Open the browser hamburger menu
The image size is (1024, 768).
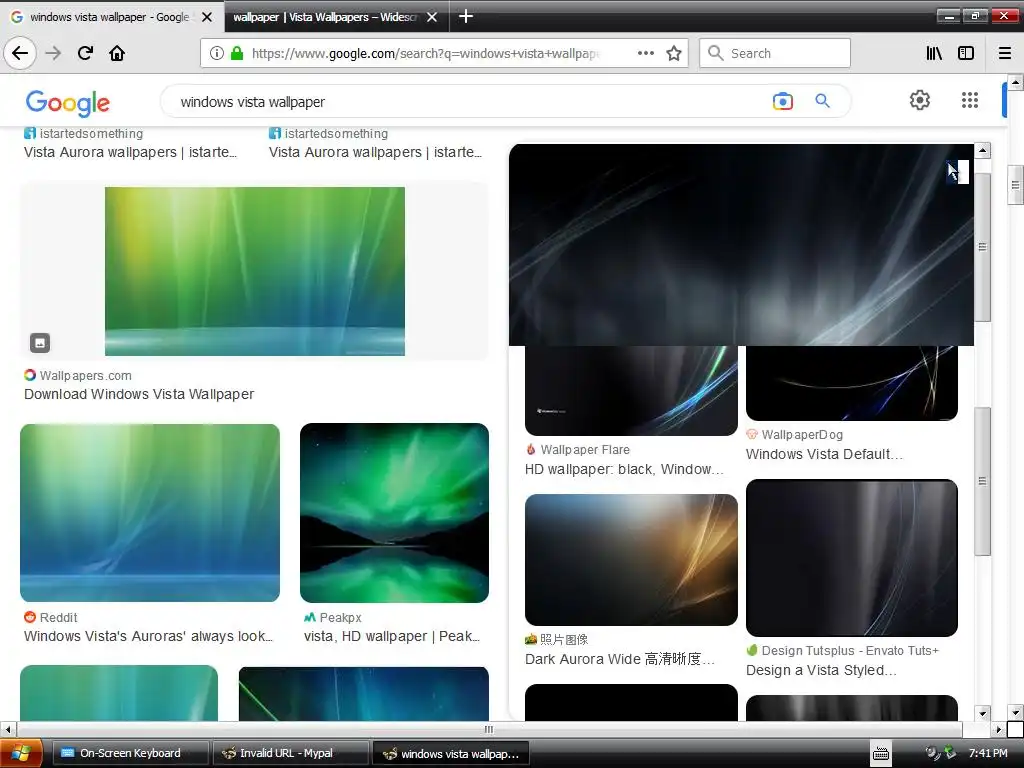1005,53
